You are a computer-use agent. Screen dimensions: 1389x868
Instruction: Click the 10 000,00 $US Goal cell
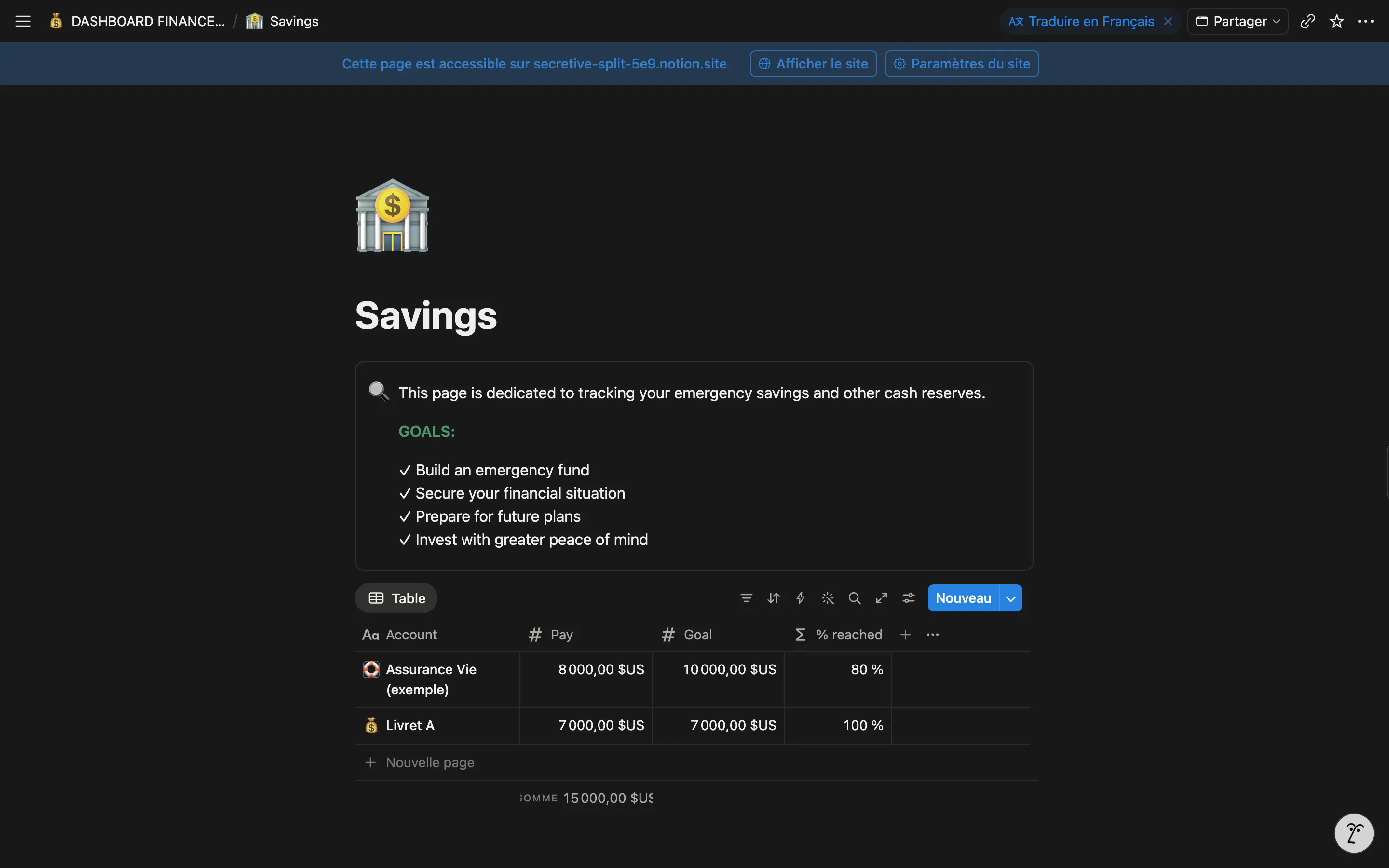coord(719,680)
